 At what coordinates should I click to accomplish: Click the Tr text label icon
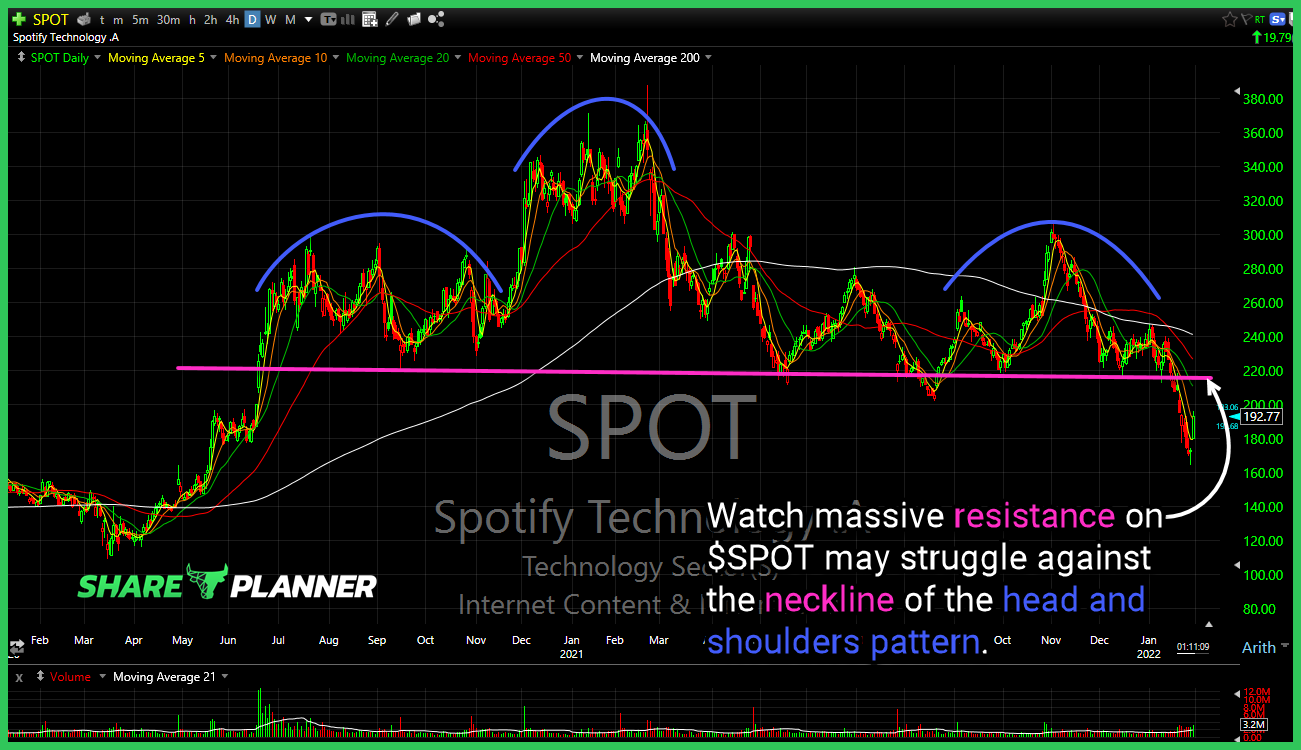click(328, 19)
